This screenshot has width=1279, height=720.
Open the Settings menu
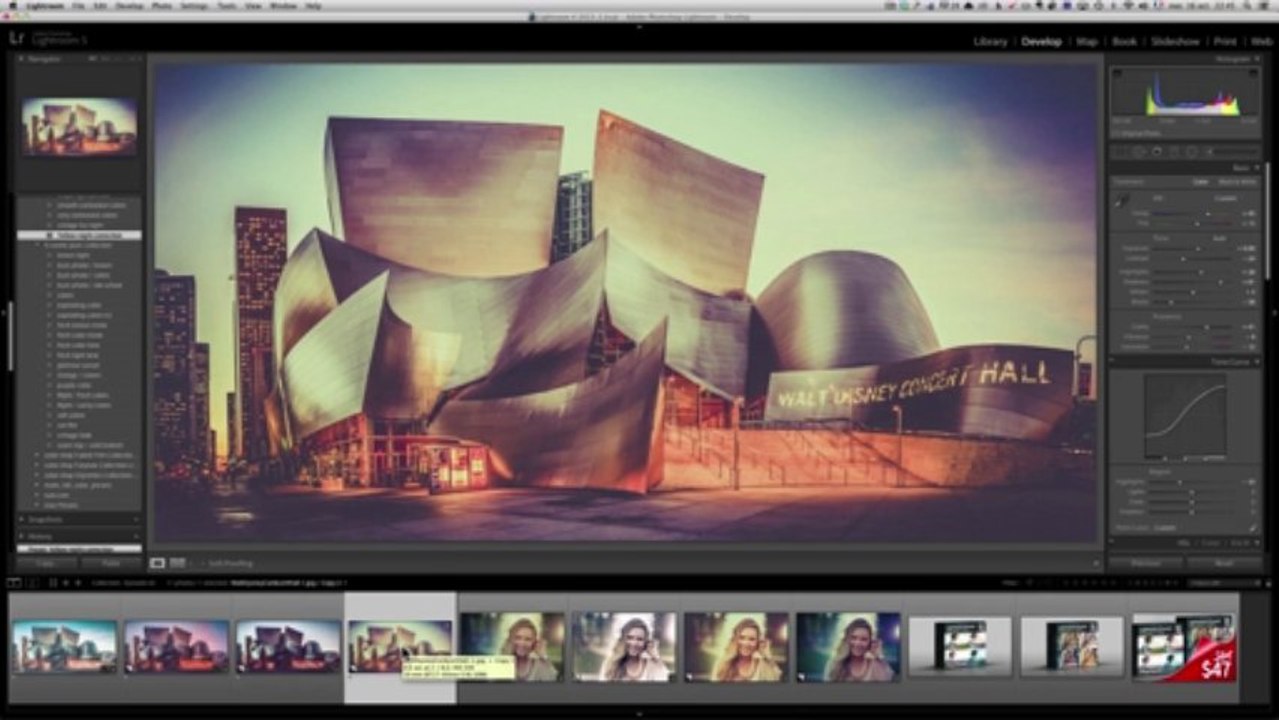coord(194,5)
